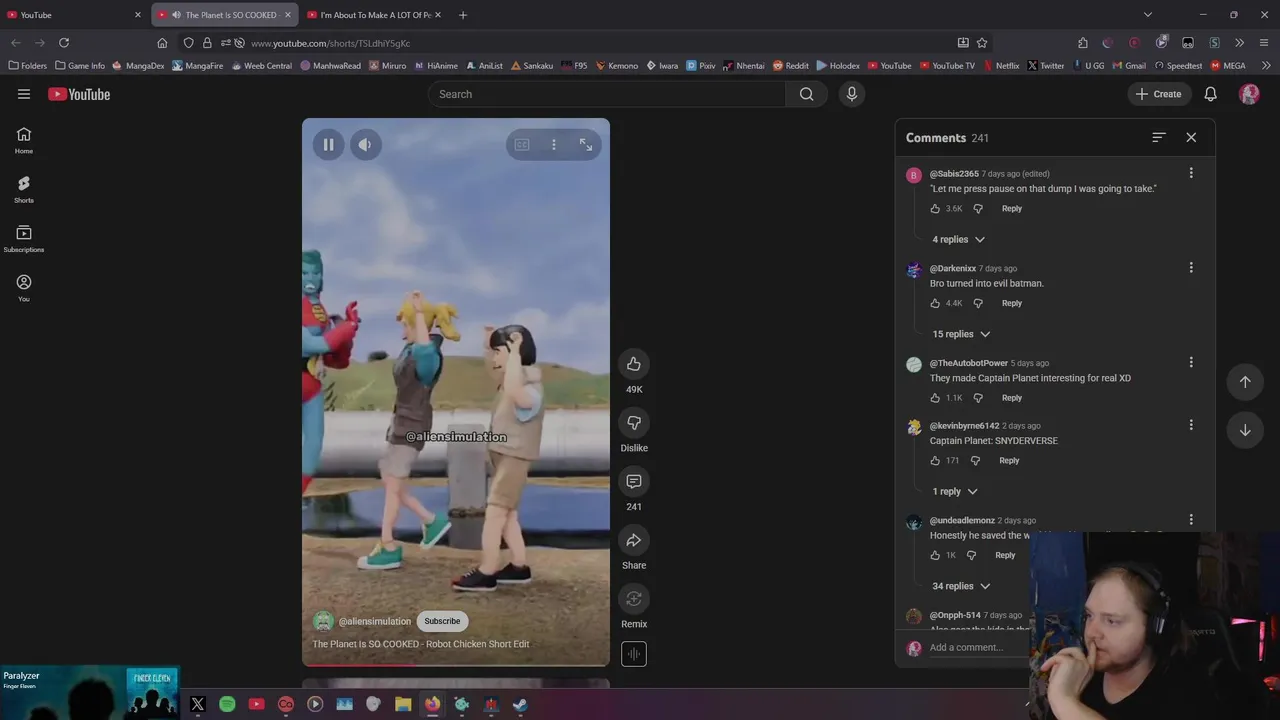
Task: Reply to @Sabis2365's comment
Action: [1012, 209]
